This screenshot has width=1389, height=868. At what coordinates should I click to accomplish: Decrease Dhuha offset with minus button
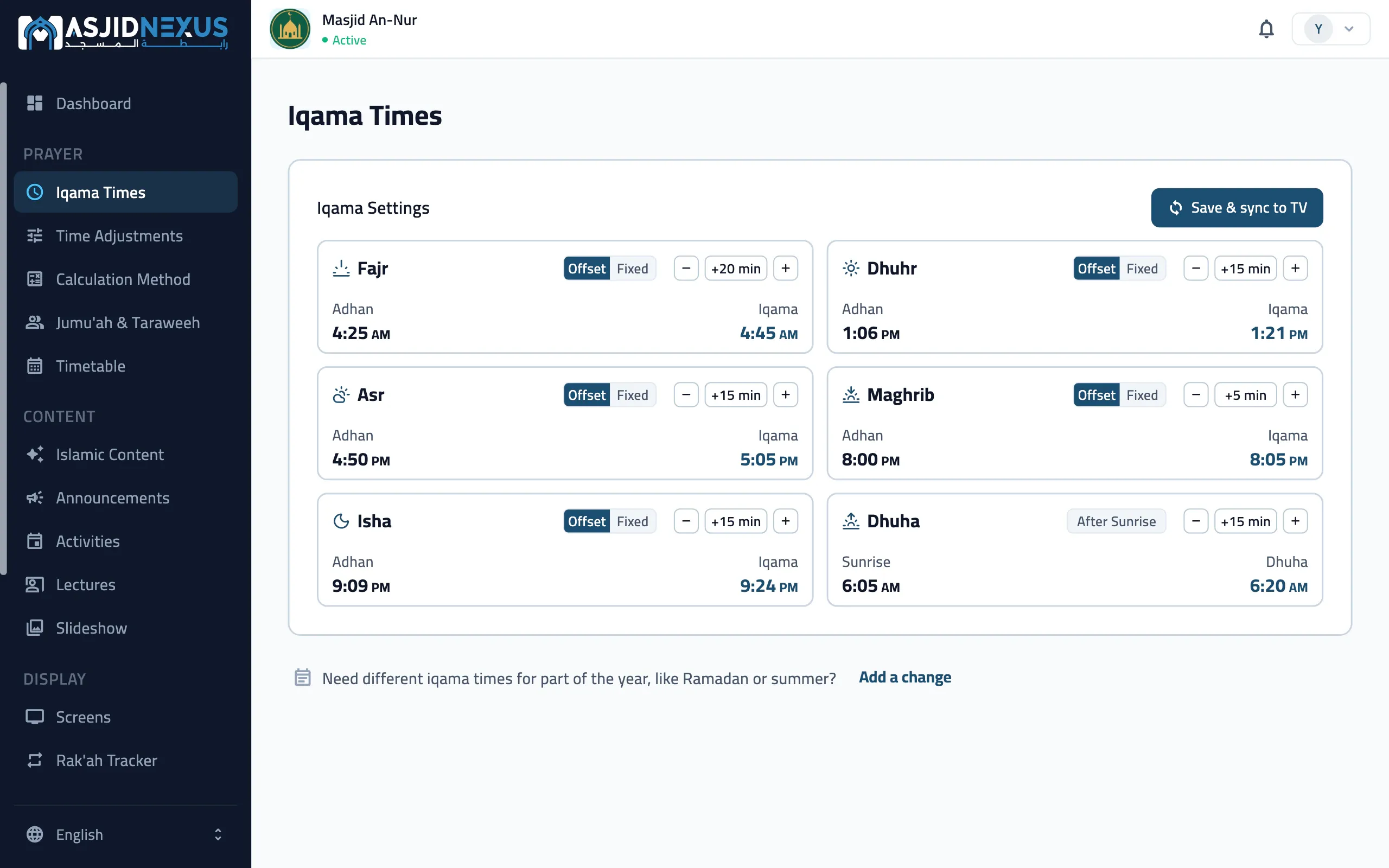point(1196,521)
